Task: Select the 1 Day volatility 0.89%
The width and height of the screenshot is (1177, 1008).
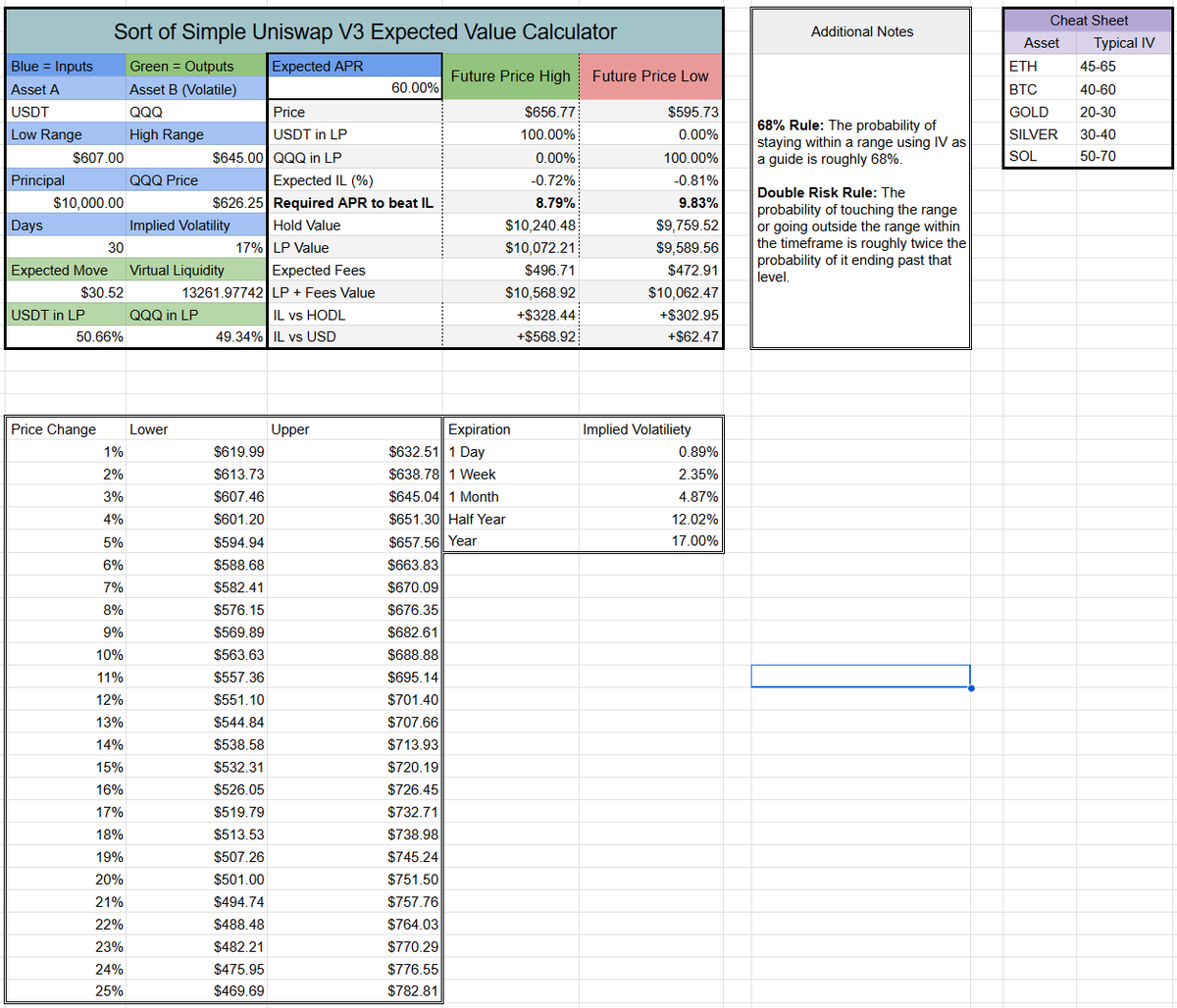Action: click(x=651, y=451)
